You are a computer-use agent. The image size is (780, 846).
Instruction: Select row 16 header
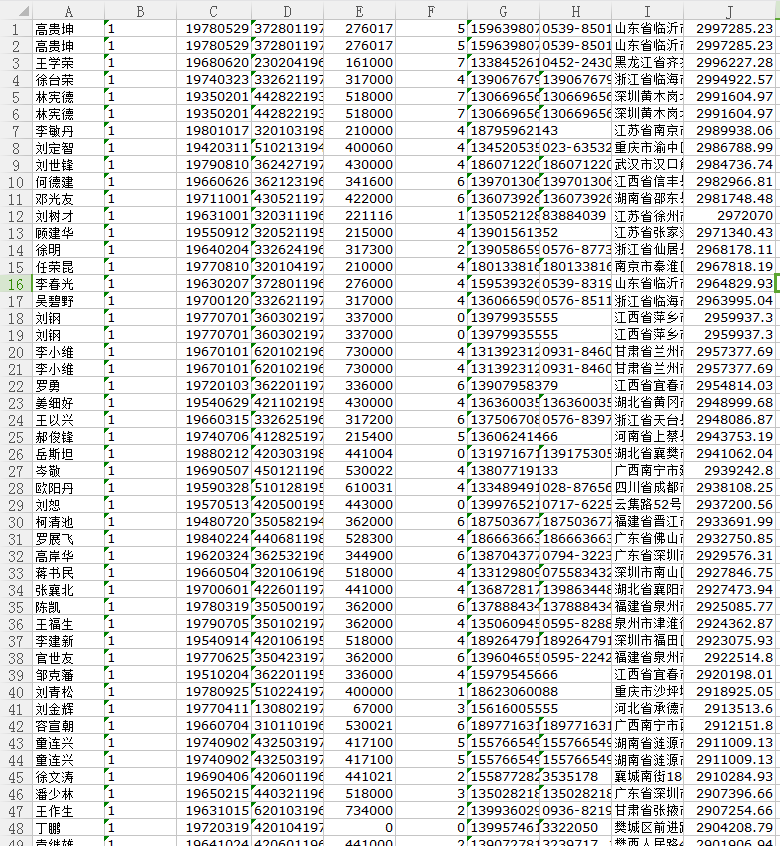[16, 284]
